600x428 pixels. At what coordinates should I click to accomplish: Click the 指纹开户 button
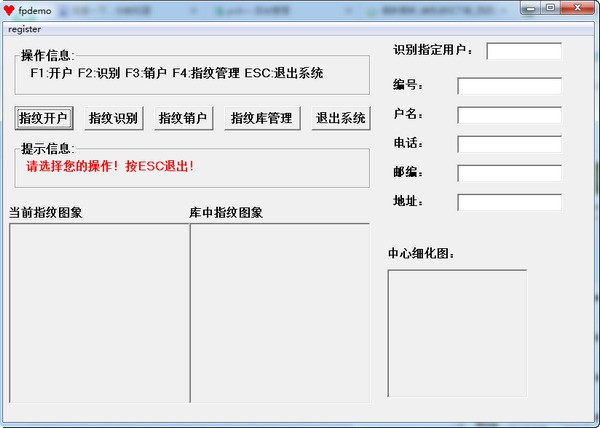click(x=44, y=118)
